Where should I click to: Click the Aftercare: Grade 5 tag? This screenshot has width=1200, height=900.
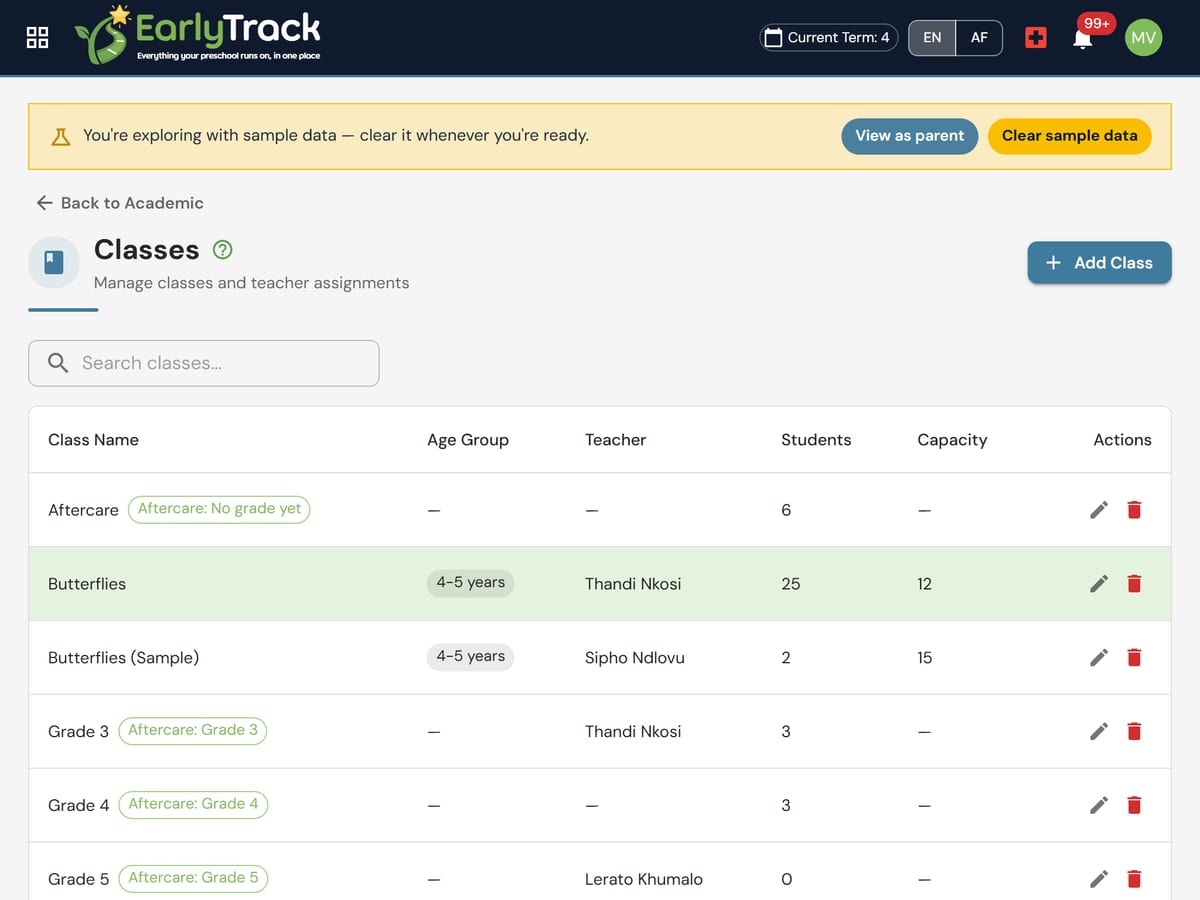[193, 879]
